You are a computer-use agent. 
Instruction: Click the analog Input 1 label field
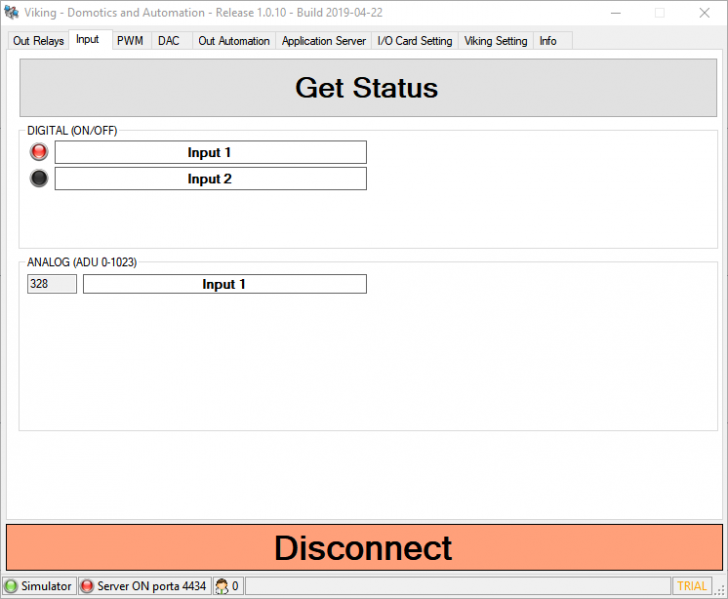(225, 284)
